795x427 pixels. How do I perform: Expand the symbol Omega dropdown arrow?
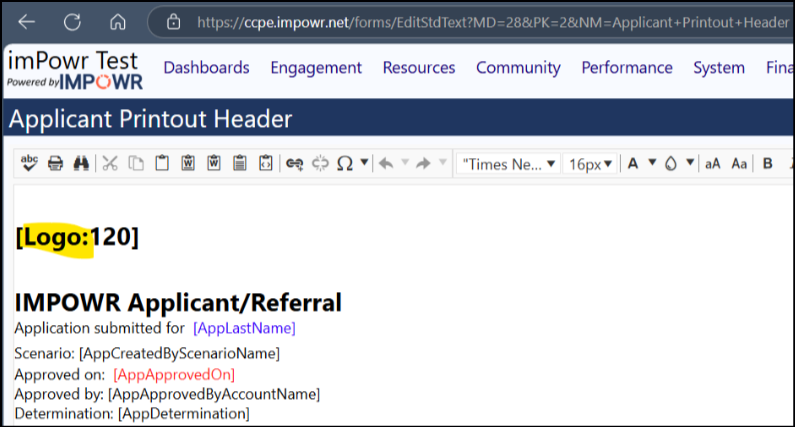point(364,163)
